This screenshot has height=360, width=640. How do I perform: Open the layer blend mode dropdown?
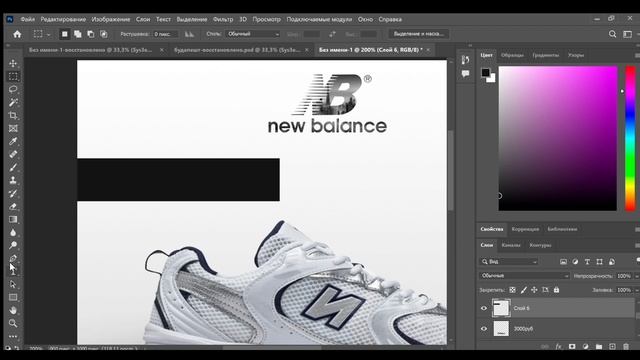[x=524, y=276]
